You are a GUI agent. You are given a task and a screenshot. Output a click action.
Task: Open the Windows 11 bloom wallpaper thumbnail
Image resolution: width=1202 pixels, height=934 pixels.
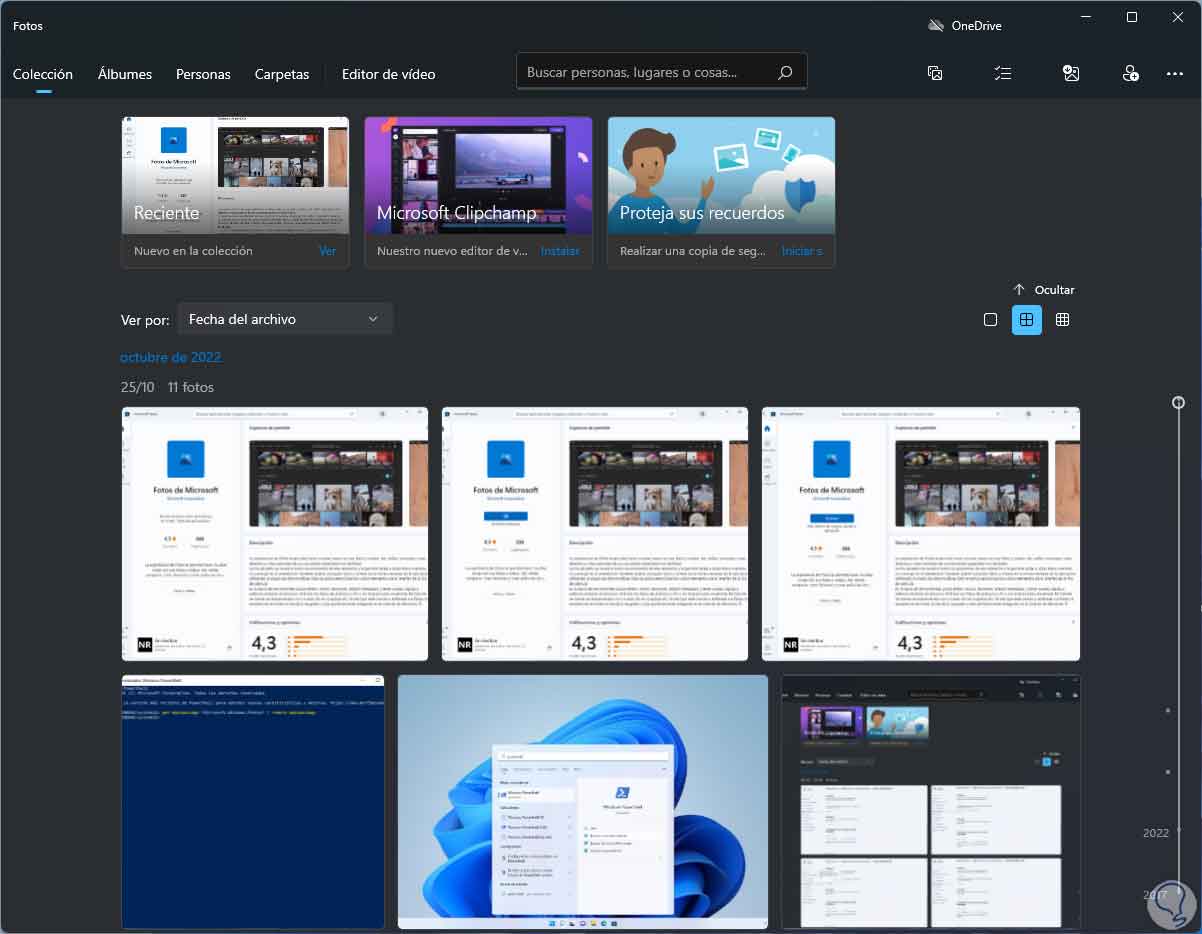[583, 802]
